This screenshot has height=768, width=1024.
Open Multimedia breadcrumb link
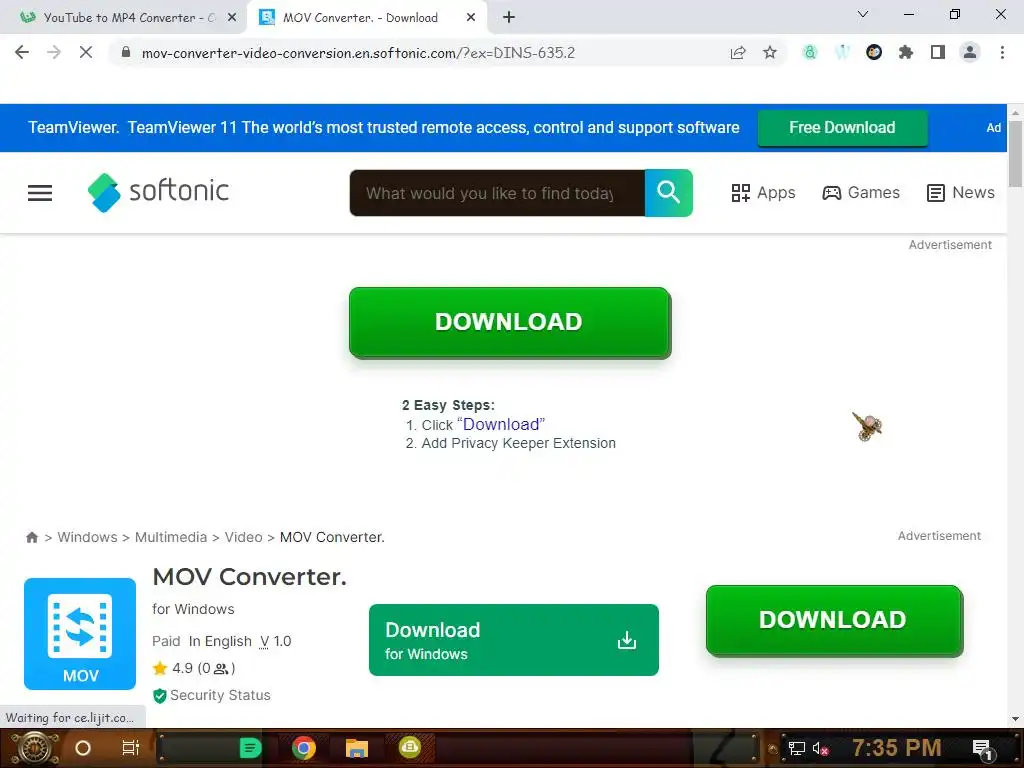170,537
